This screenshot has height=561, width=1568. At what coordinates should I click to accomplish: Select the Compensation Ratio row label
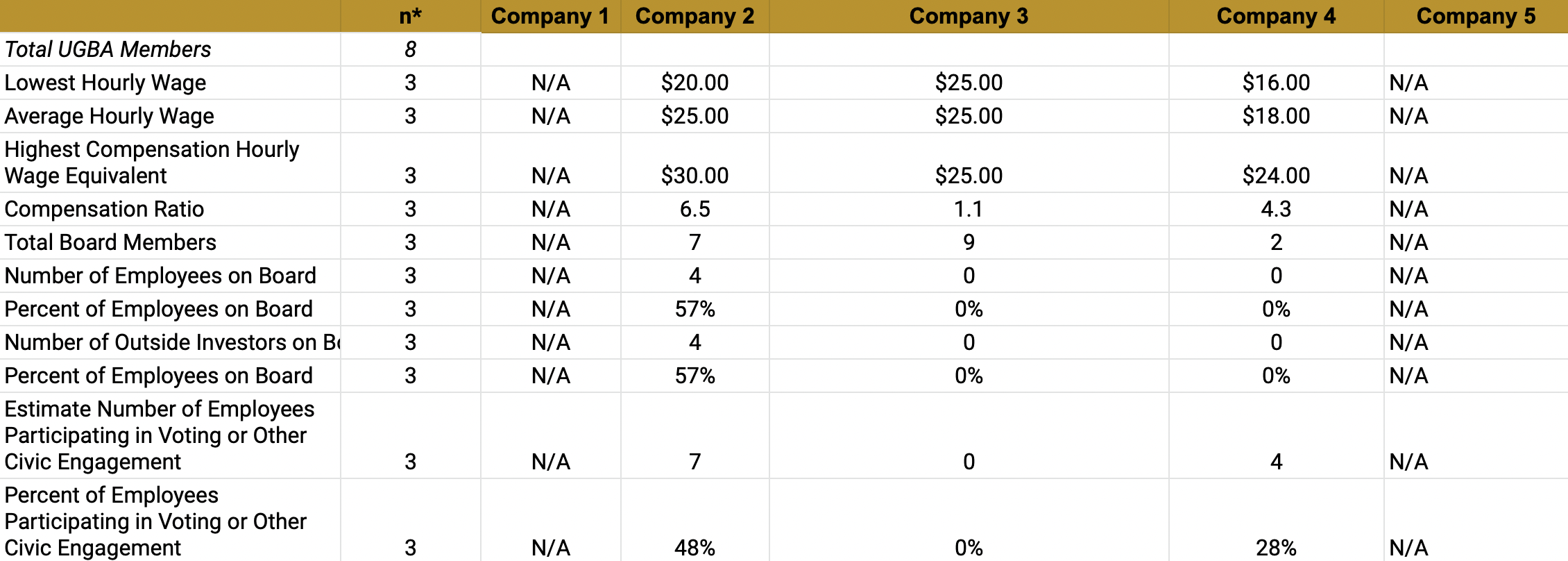click(x=104, y=209)
